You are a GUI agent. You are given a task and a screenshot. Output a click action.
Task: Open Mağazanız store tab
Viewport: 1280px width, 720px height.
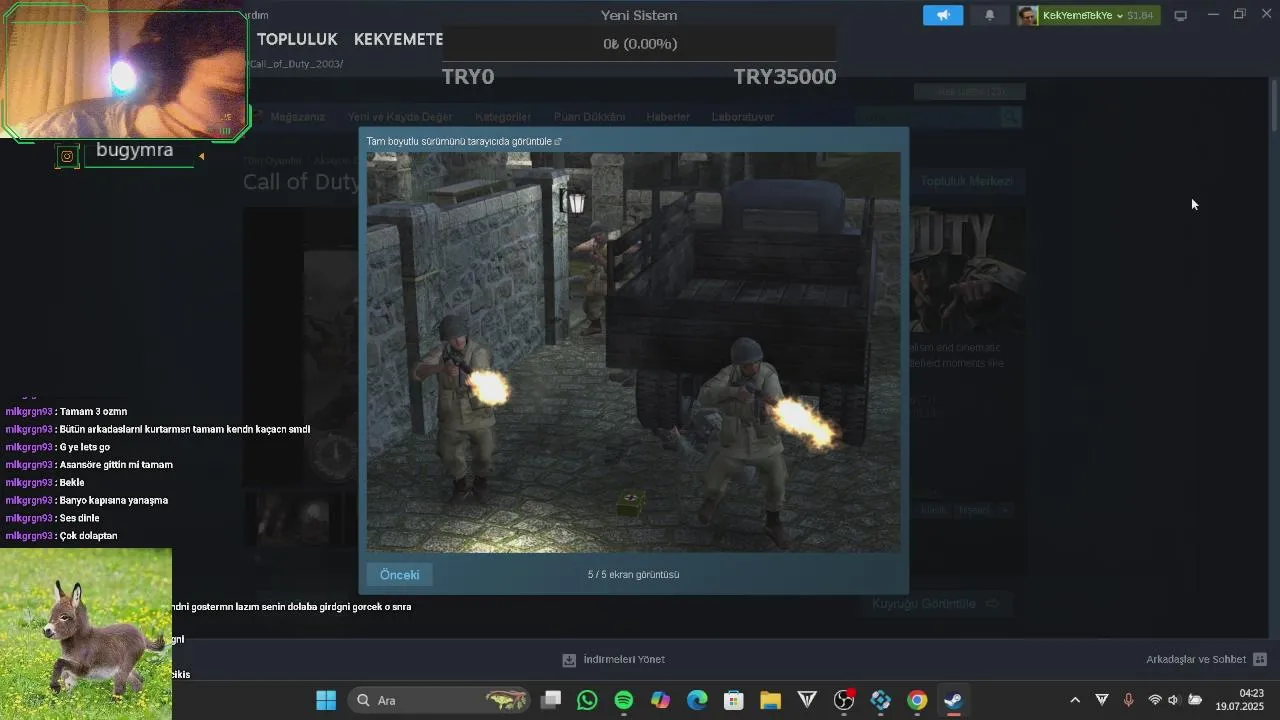point(297,117)
